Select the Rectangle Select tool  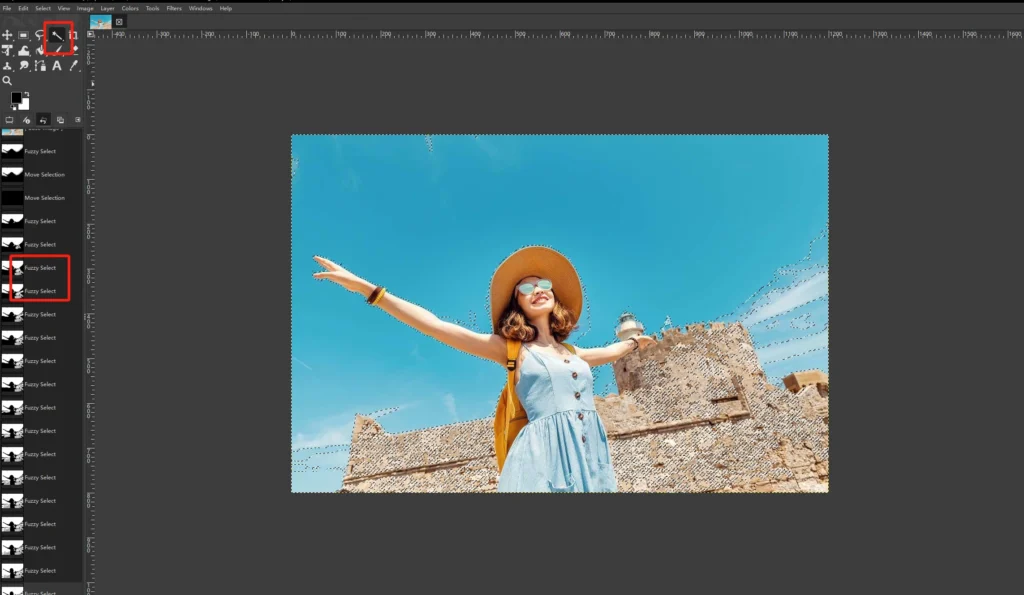(x=24, y=35)
